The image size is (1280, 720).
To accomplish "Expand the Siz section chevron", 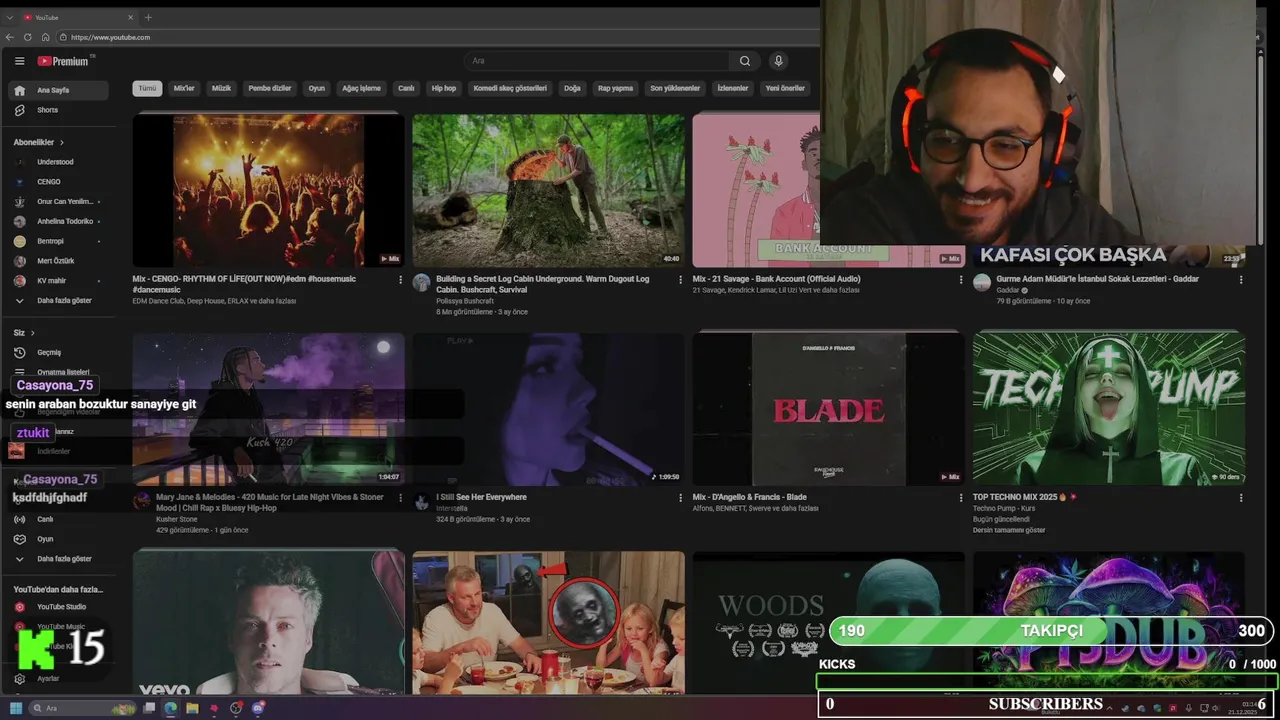I will pyautogui.click(x=32, y=333).
